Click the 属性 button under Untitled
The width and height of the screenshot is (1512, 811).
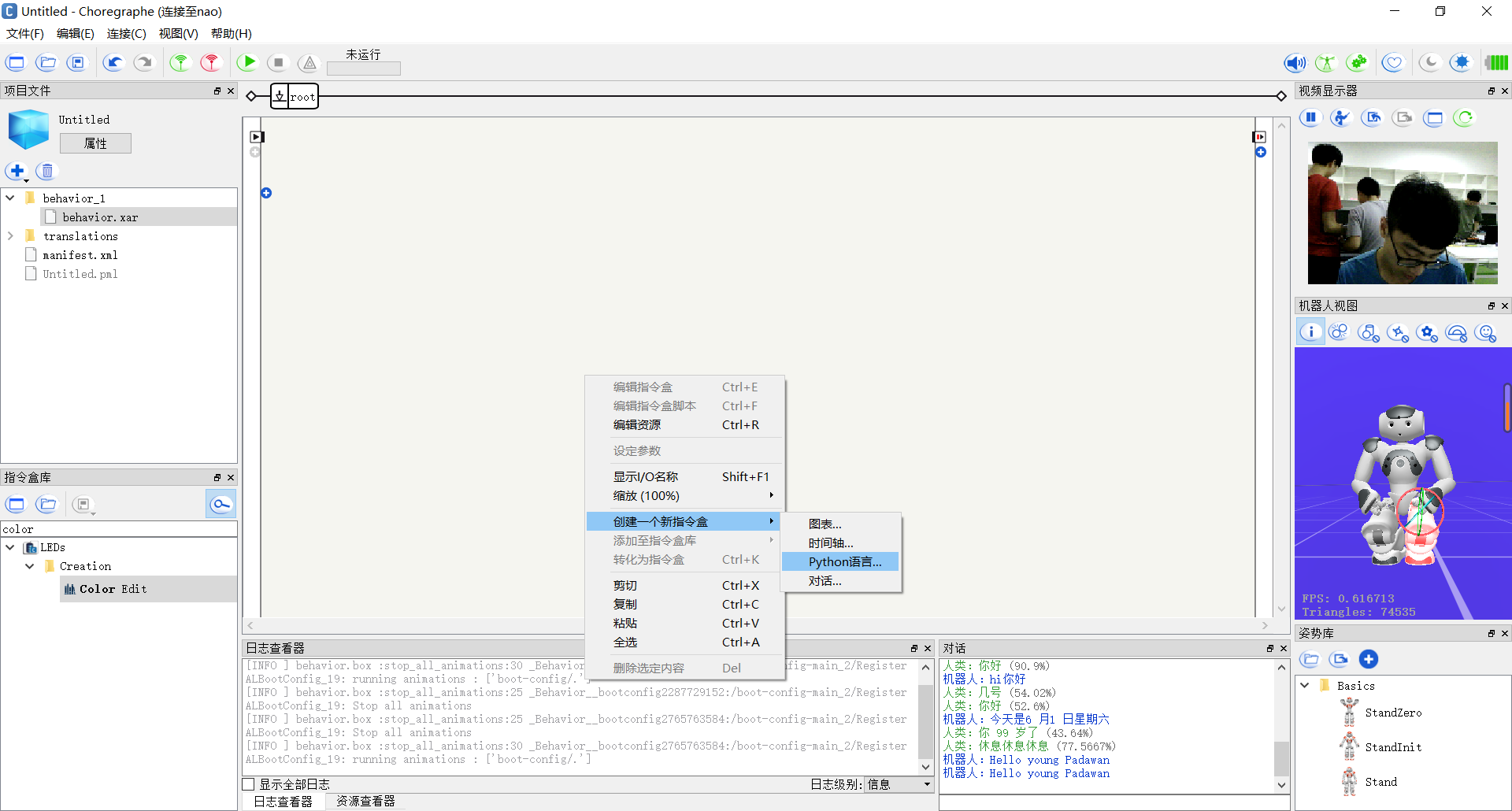point(94,143)
